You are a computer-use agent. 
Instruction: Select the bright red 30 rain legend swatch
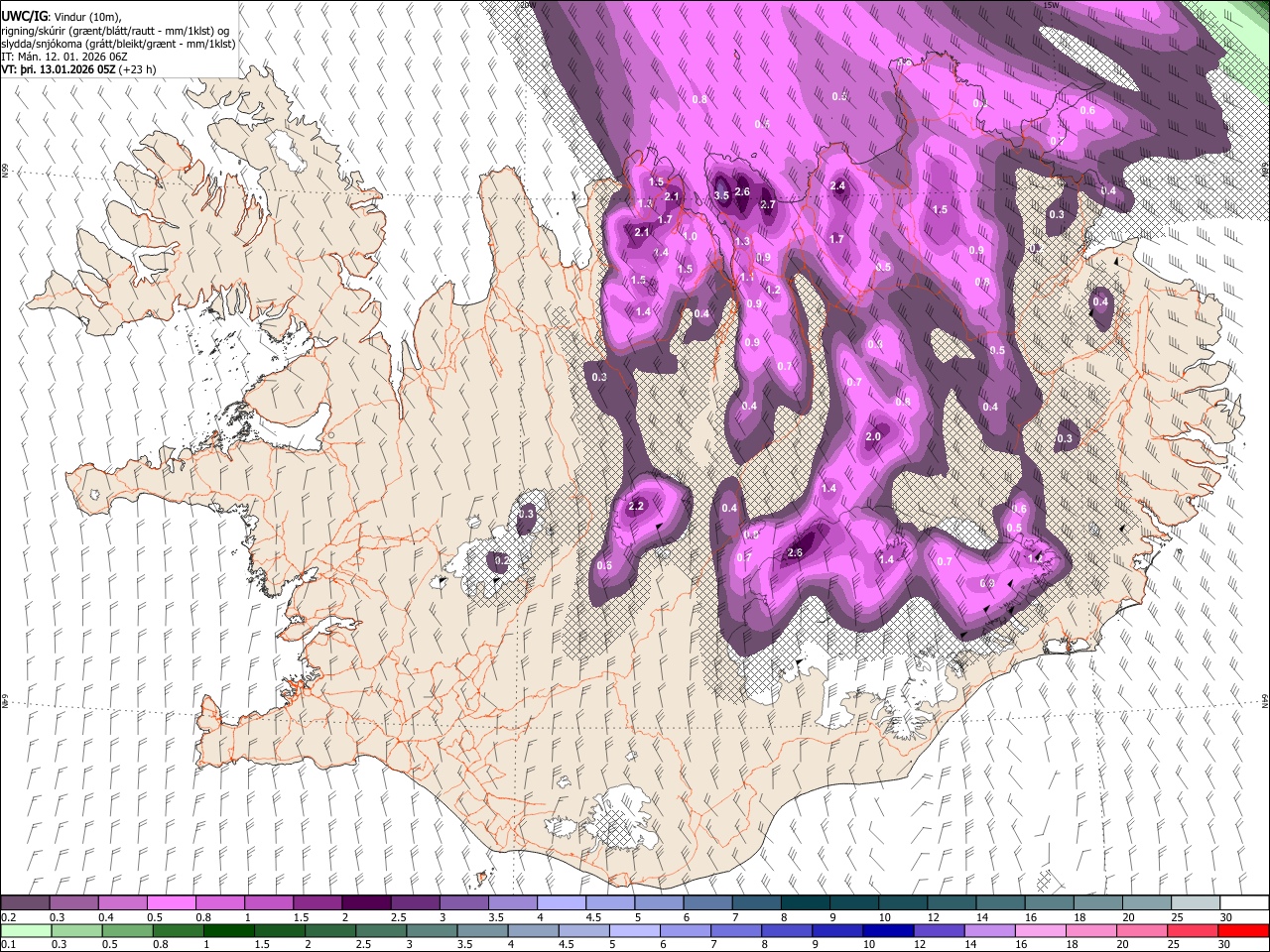click(x=1242, y=930)
